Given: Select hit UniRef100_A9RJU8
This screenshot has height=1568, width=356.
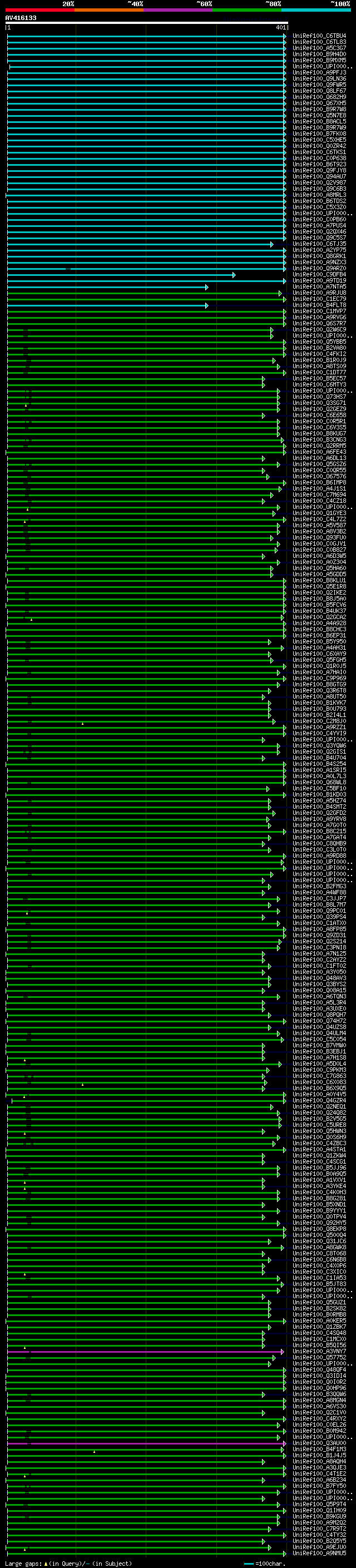Looking at the screenshot, I should [x=319, y=293].
